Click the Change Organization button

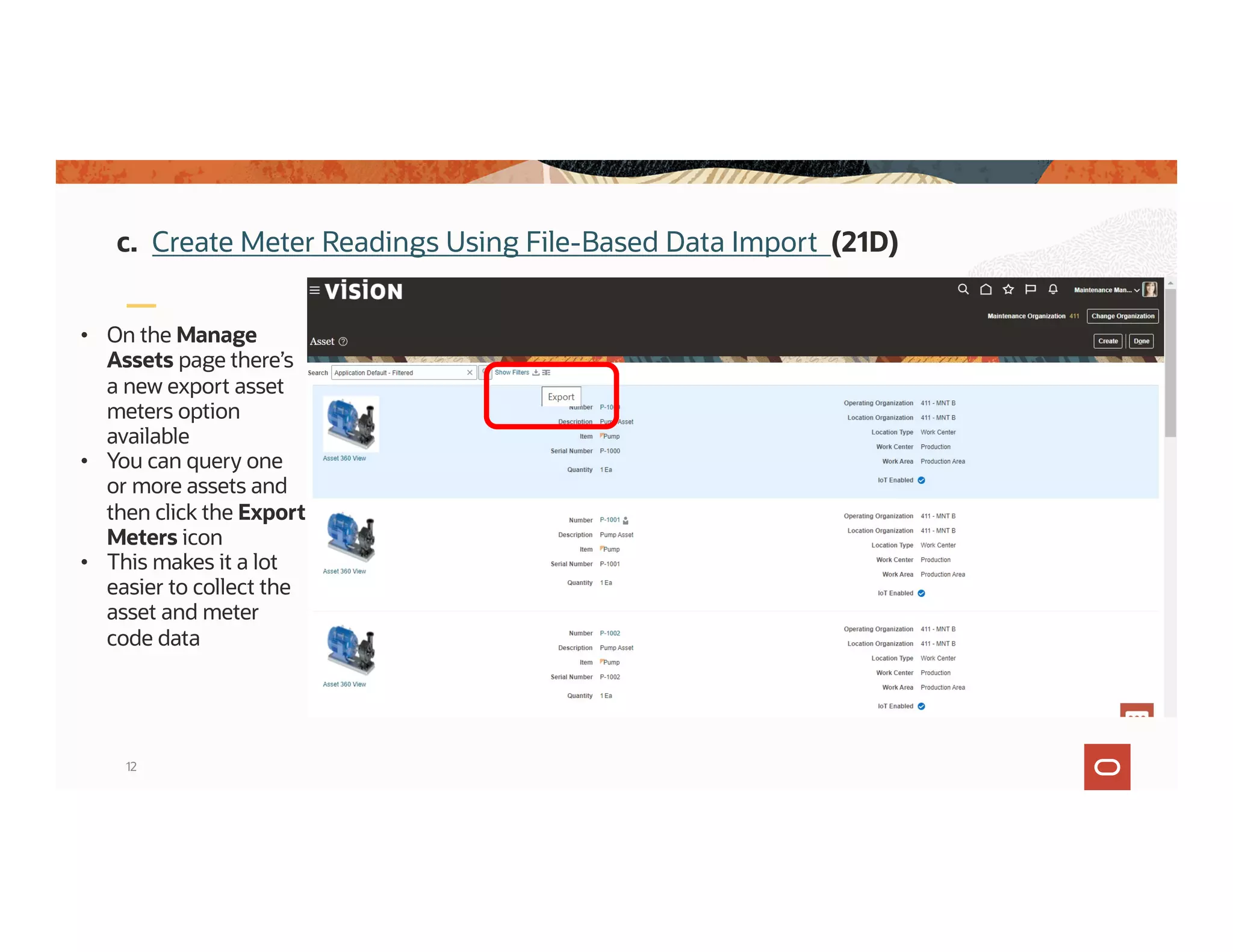1123,316
